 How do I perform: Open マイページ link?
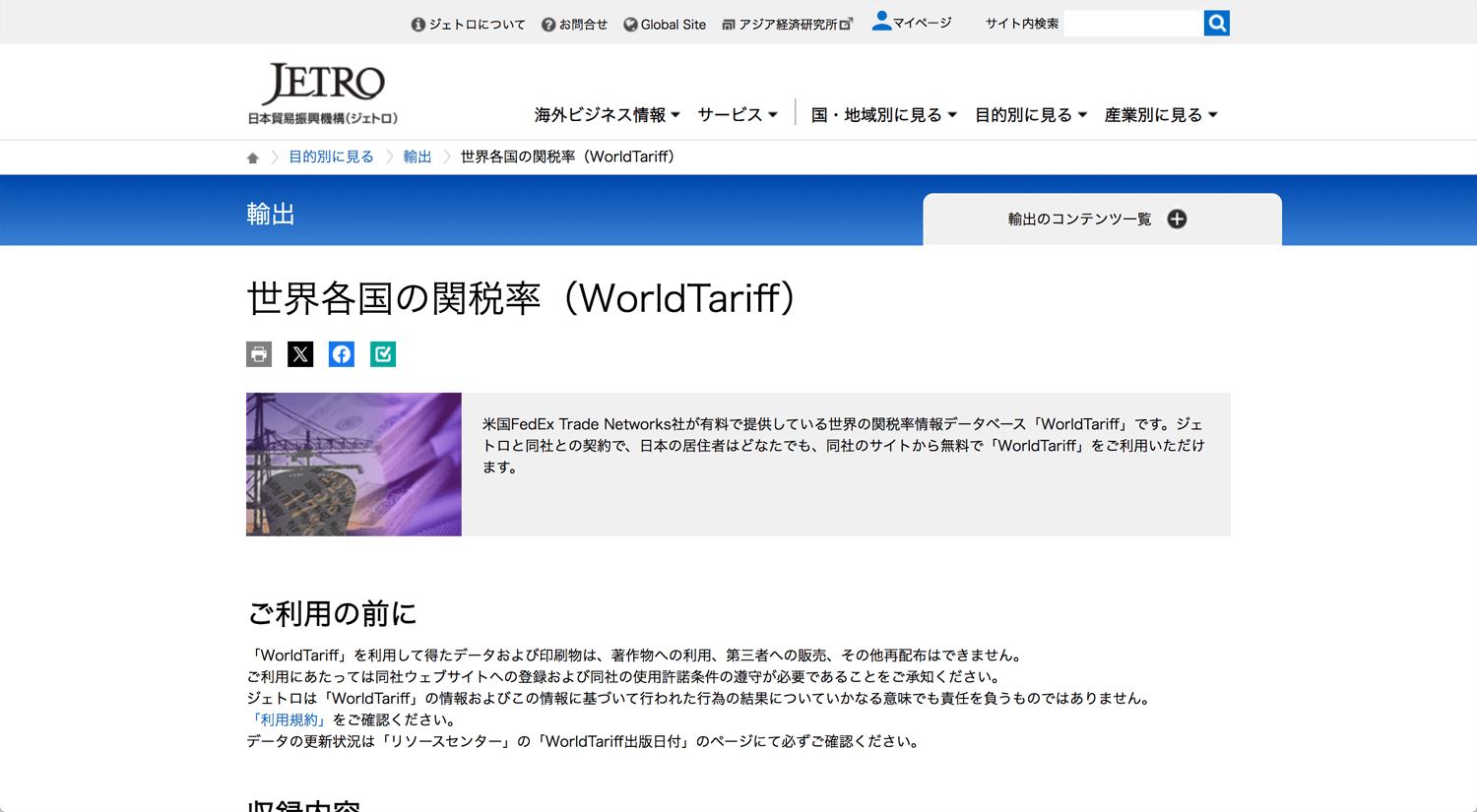(x=912, y=22)
